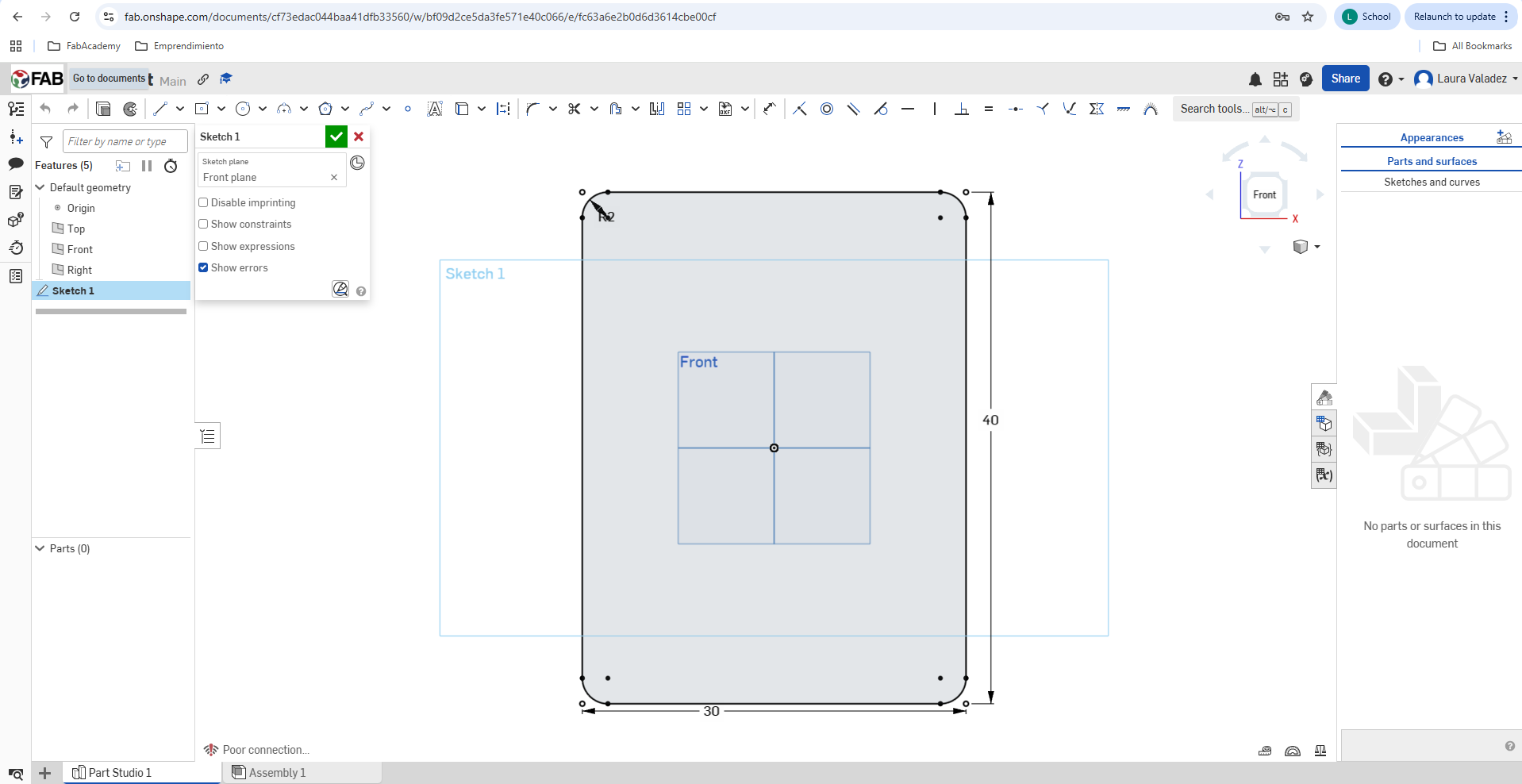This screenshot has height=784, width=1522.
Task: Open the Sketches and curves section
Action: pyautogui.click(x=1432, y=182)
